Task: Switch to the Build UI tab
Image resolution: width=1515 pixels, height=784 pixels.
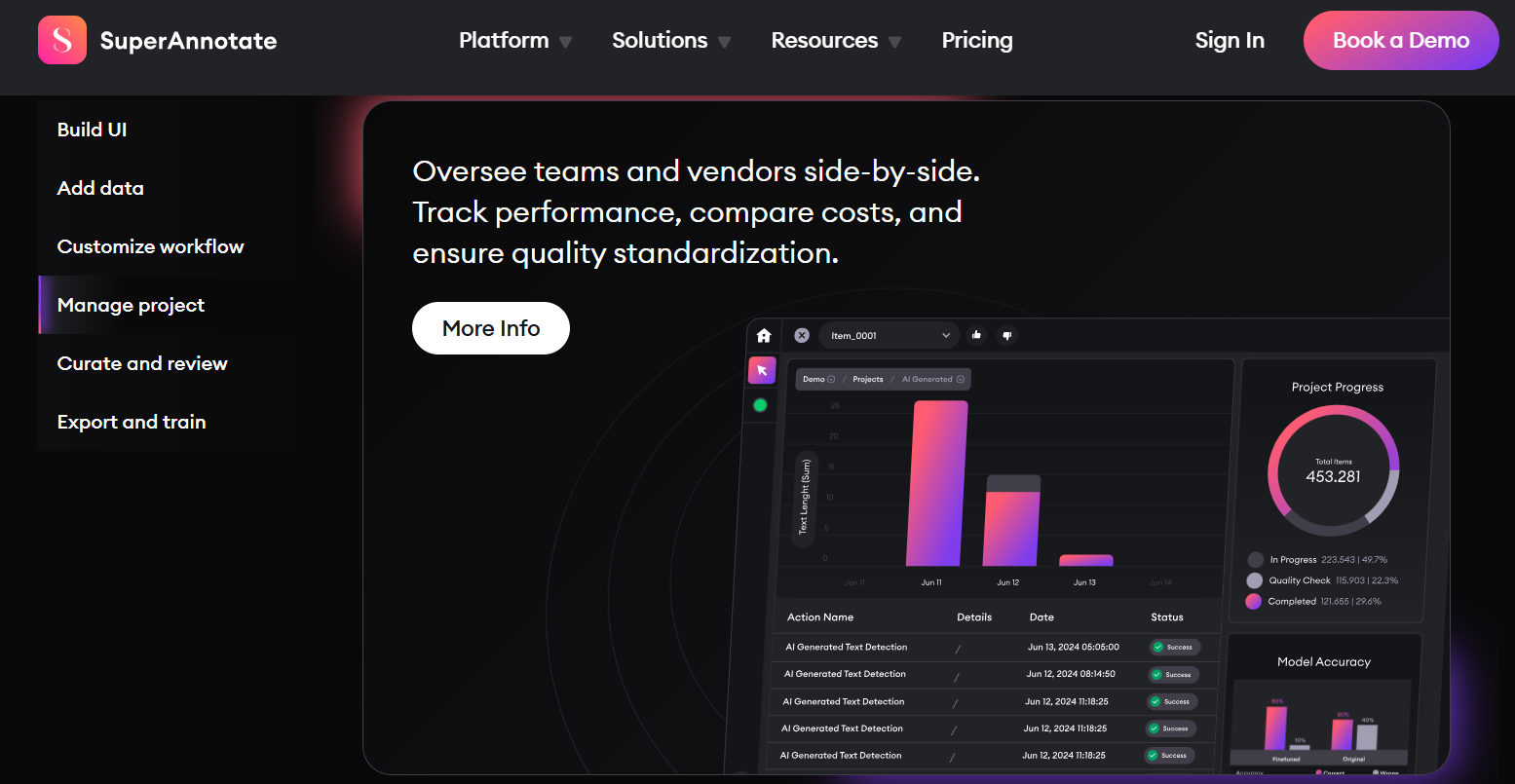Action: [92, 130]
